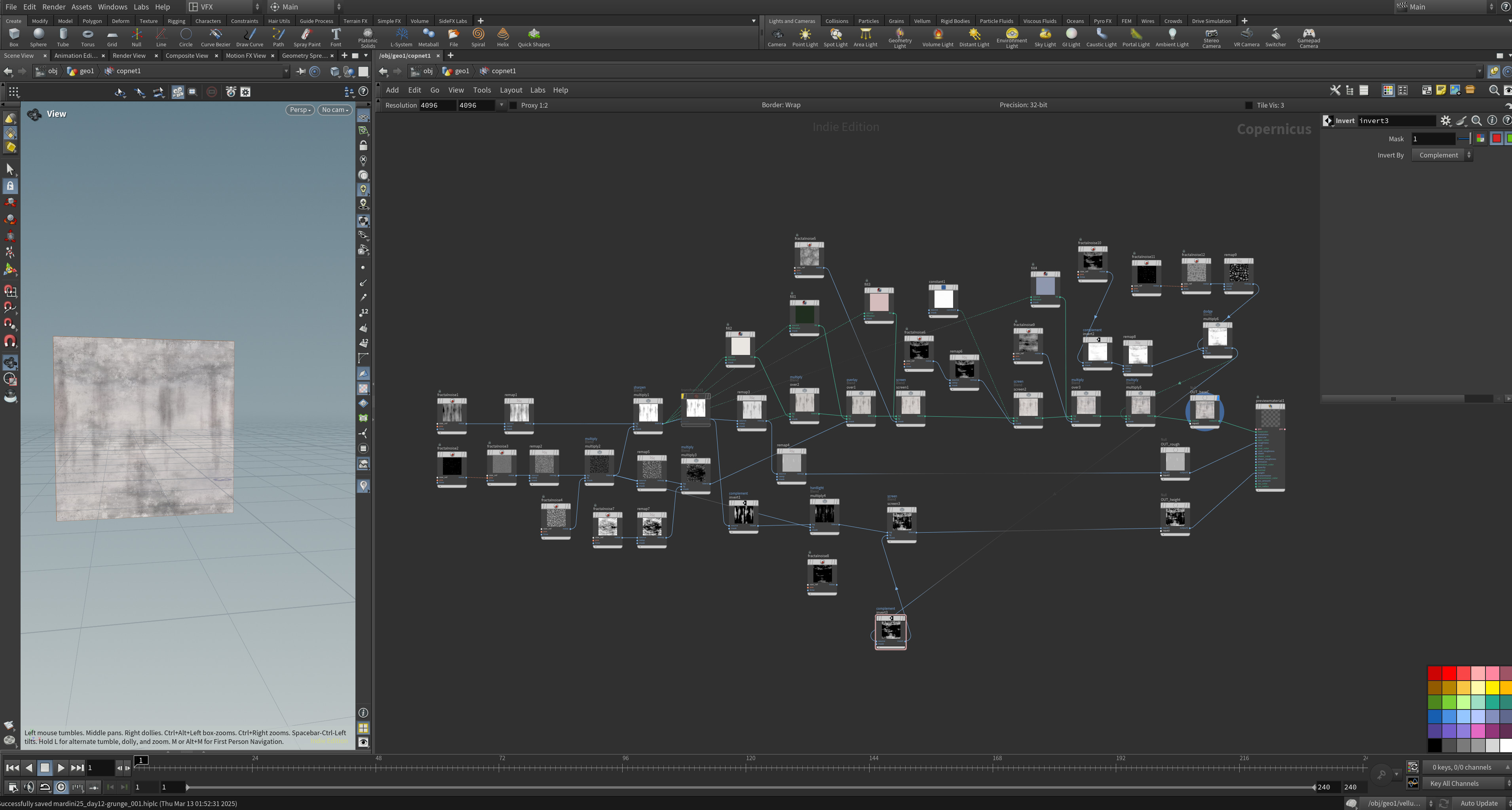Switch to the Composite View tab

(x=187, y=56)
